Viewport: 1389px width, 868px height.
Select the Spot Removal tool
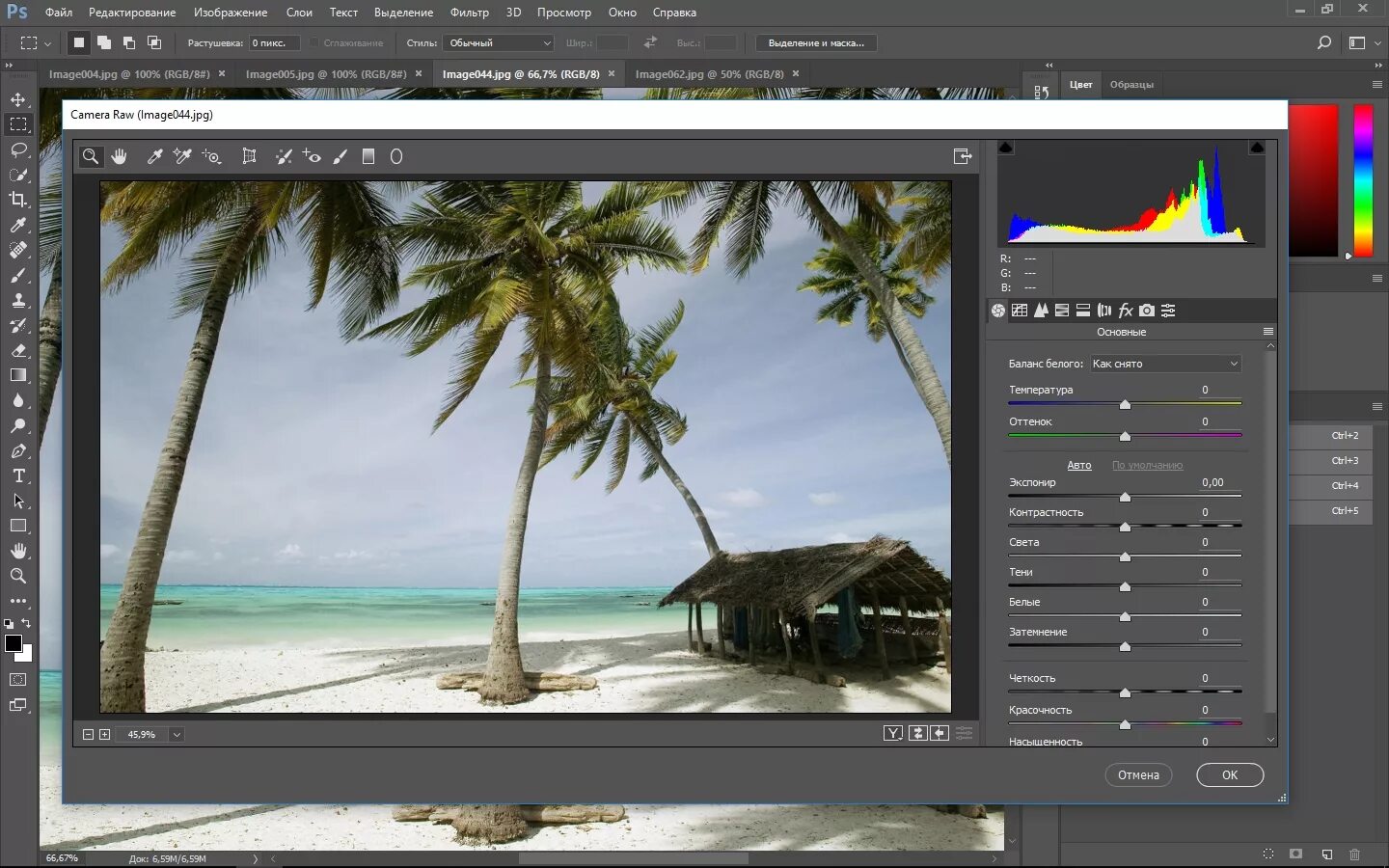pyautogui.click(x=284, y=156)
